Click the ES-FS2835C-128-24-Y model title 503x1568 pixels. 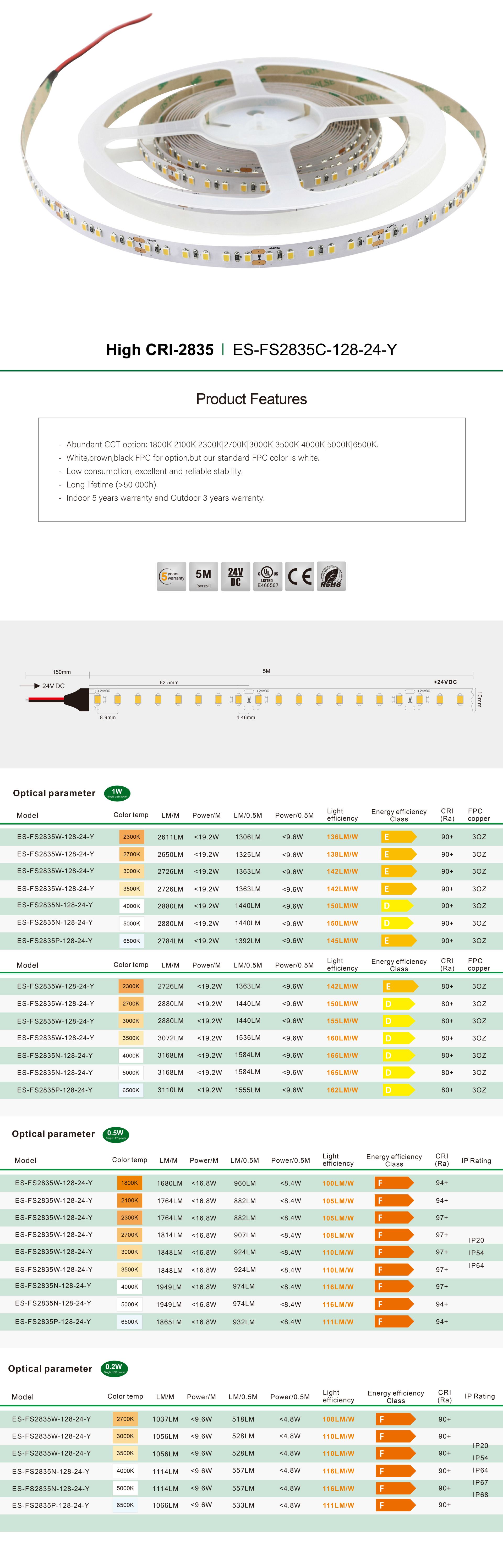[315, 349]
